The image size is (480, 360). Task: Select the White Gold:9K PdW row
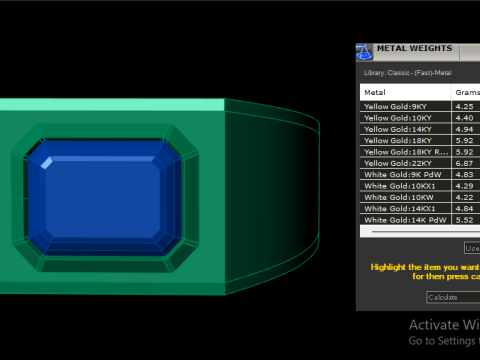click(420, 174)
